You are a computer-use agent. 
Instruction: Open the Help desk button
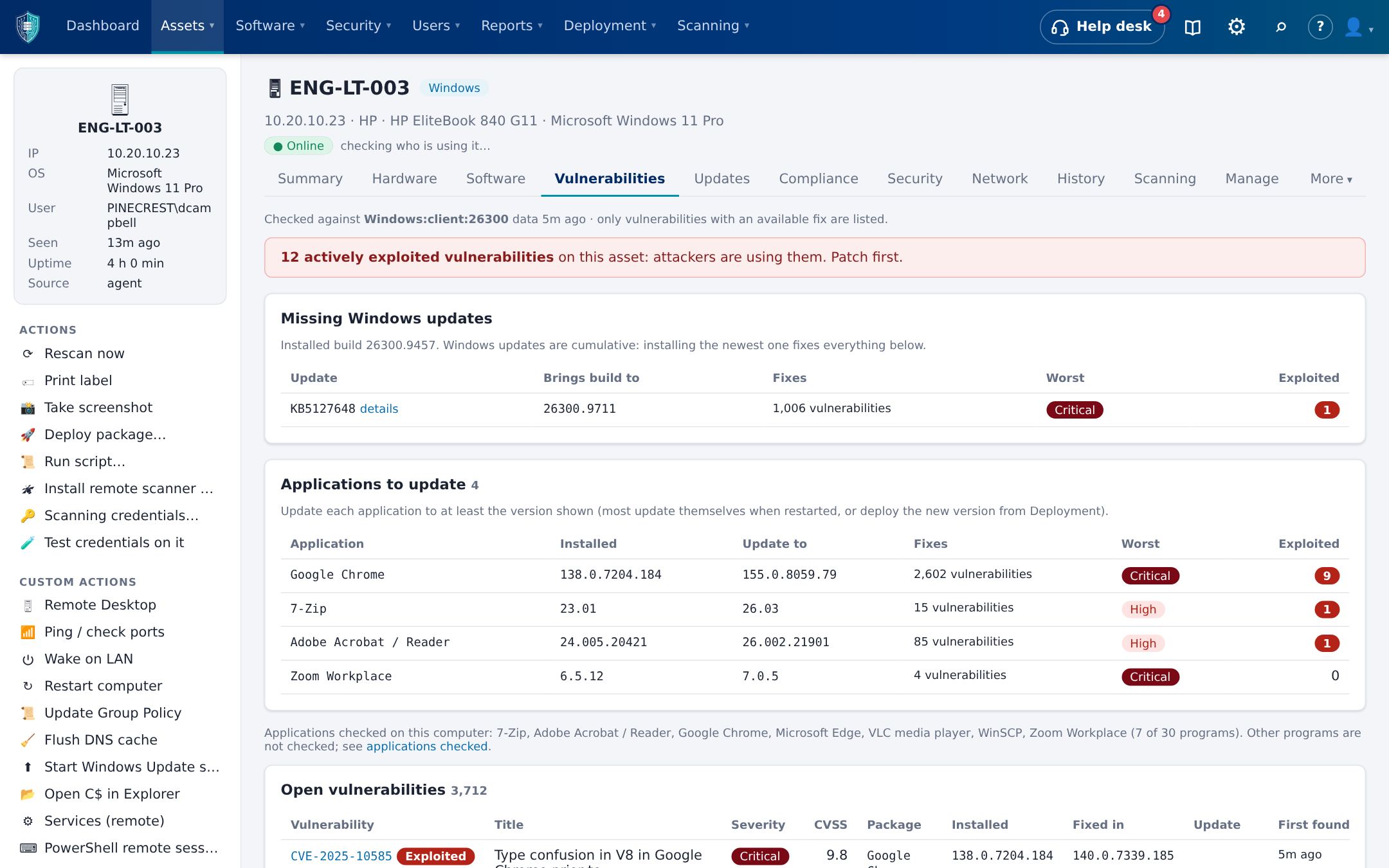tap(1102, 26)
